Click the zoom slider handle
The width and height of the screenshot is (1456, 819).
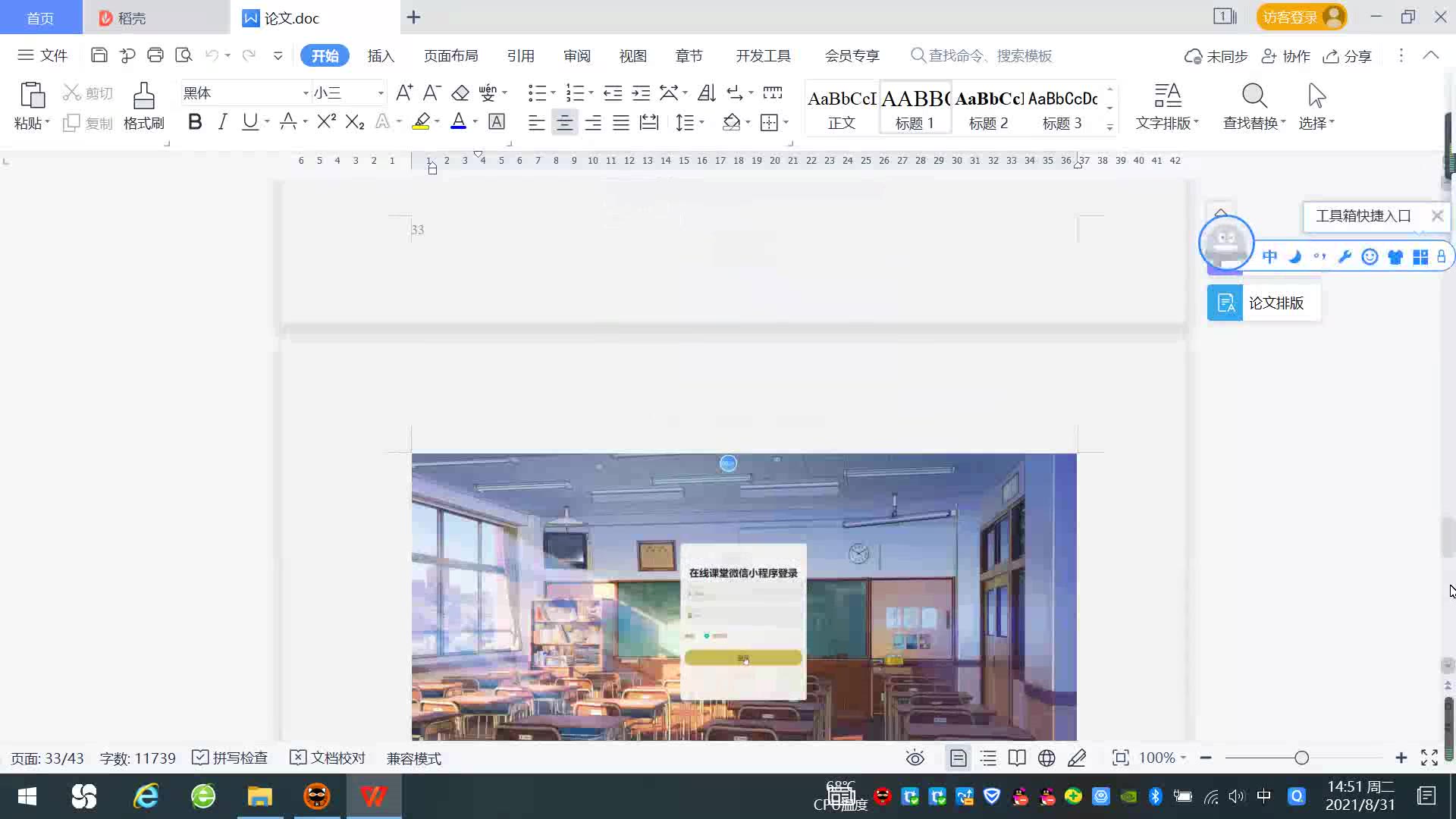[1302, 758]
